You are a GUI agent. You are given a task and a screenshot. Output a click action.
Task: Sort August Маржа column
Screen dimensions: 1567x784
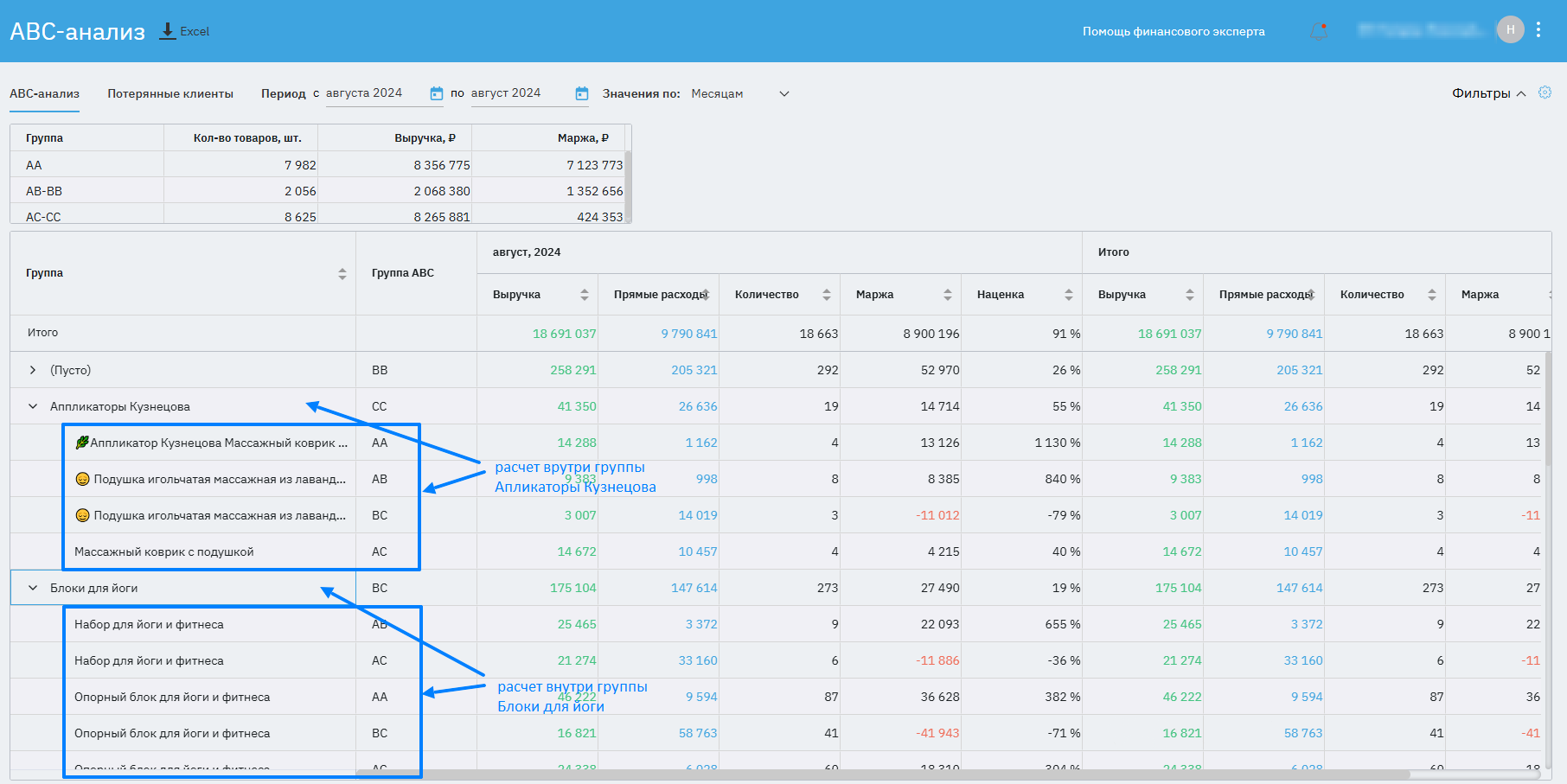[948, 295]
